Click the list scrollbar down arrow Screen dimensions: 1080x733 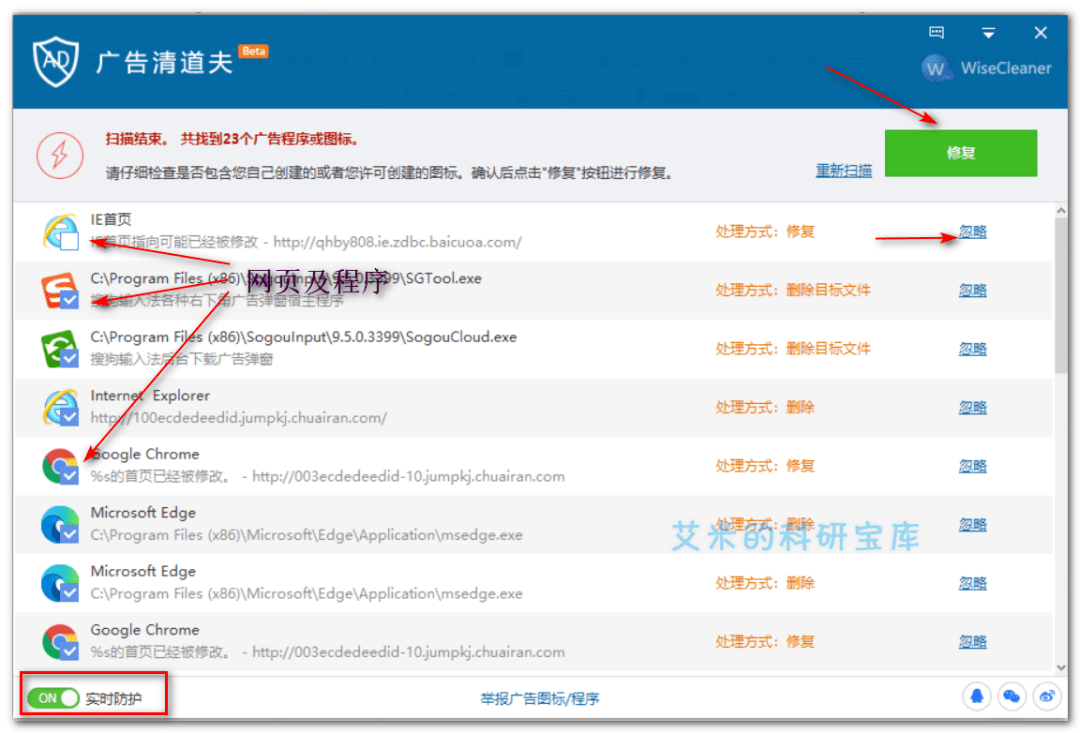(x=1061, y=667)
